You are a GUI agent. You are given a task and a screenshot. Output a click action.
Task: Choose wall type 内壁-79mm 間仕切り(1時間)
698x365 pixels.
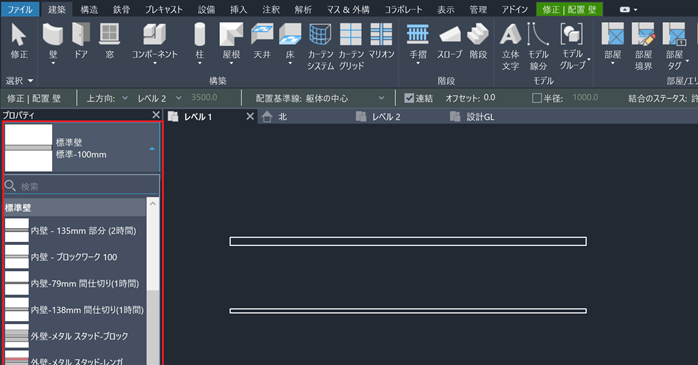74,283
